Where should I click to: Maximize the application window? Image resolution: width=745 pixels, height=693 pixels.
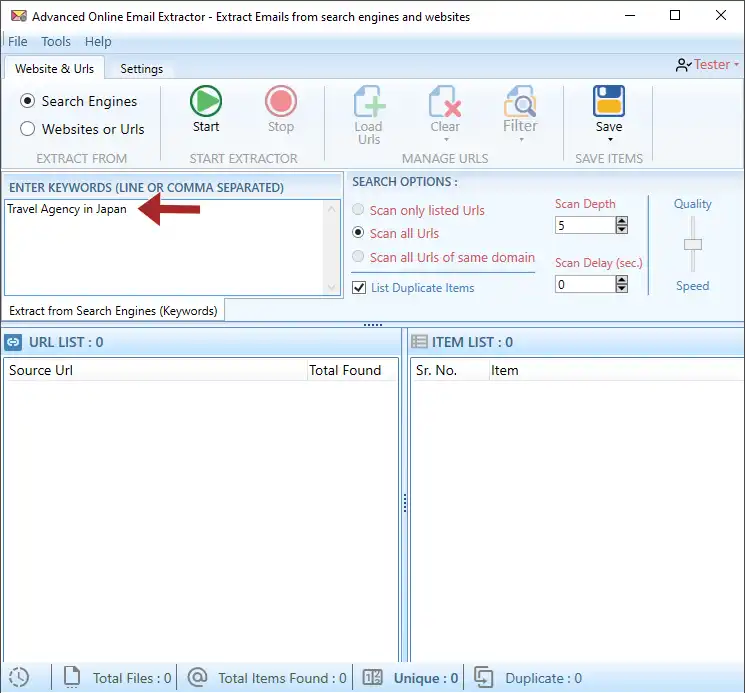tap(675, 16)
